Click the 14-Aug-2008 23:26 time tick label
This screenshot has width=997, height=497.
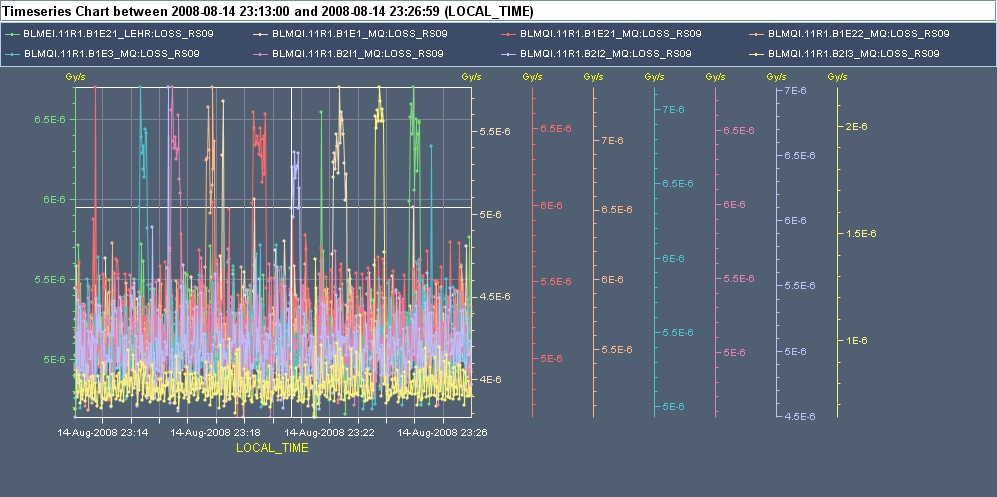[x=442, y=432]
